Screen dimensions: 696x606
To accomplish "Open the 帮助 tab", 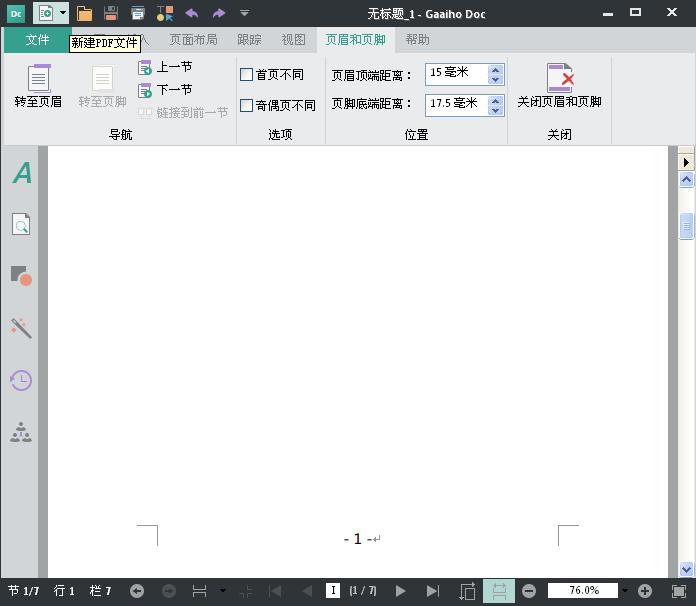I will click(417, 40).
